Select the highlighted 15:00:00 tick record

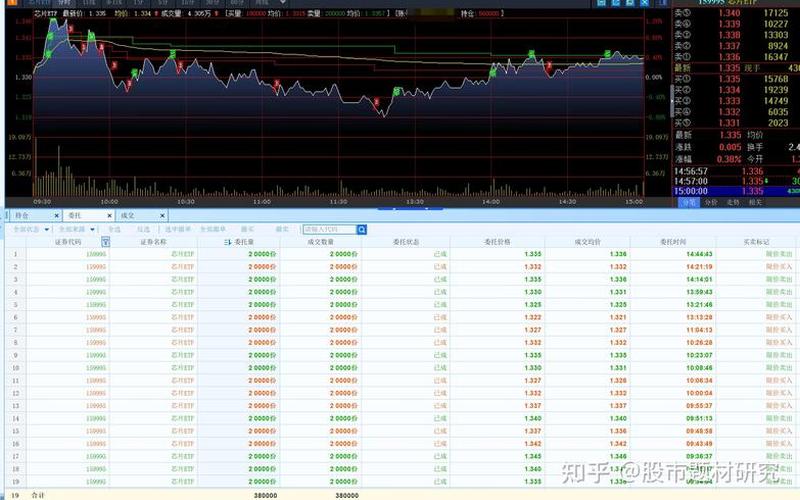[736, 191]
